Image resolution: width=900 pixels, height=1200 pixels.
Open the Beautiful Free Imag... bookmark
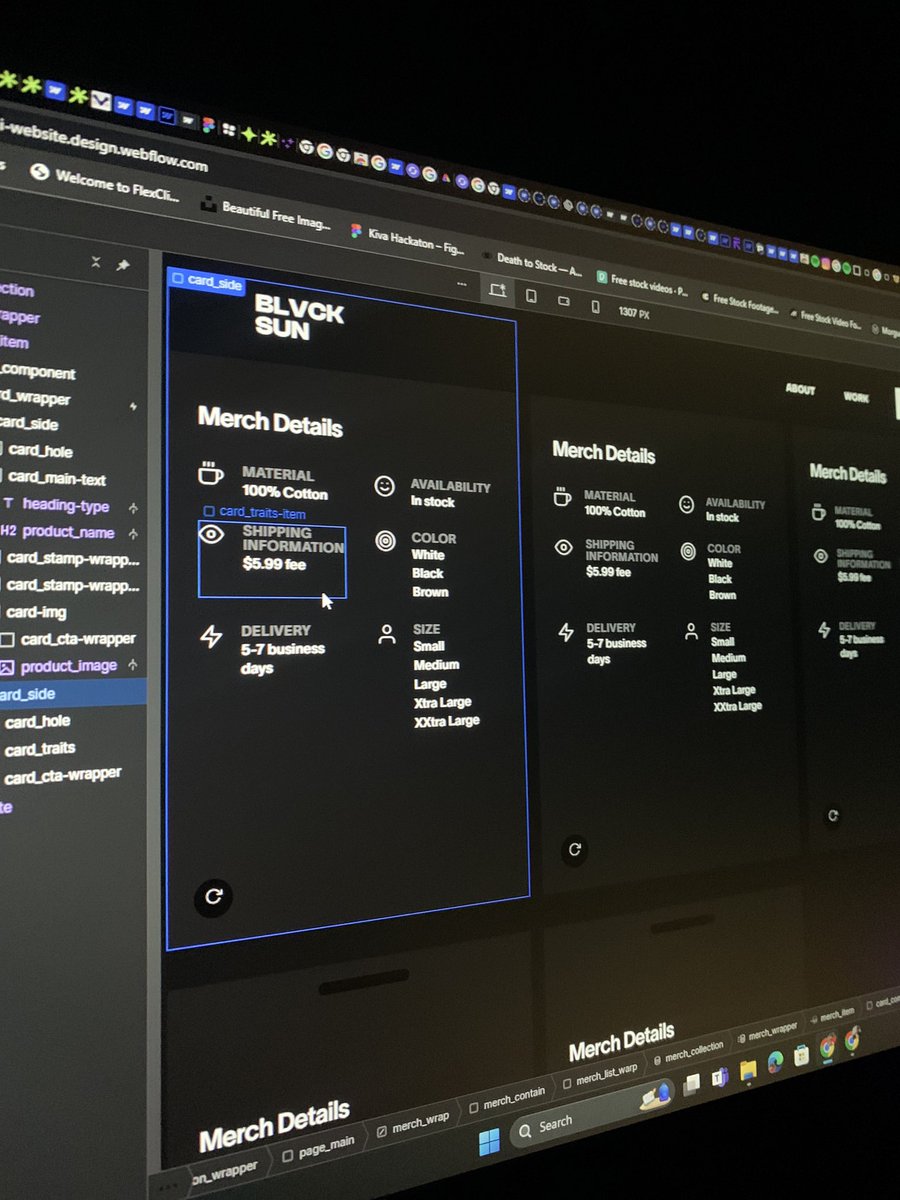pos(266,214)
